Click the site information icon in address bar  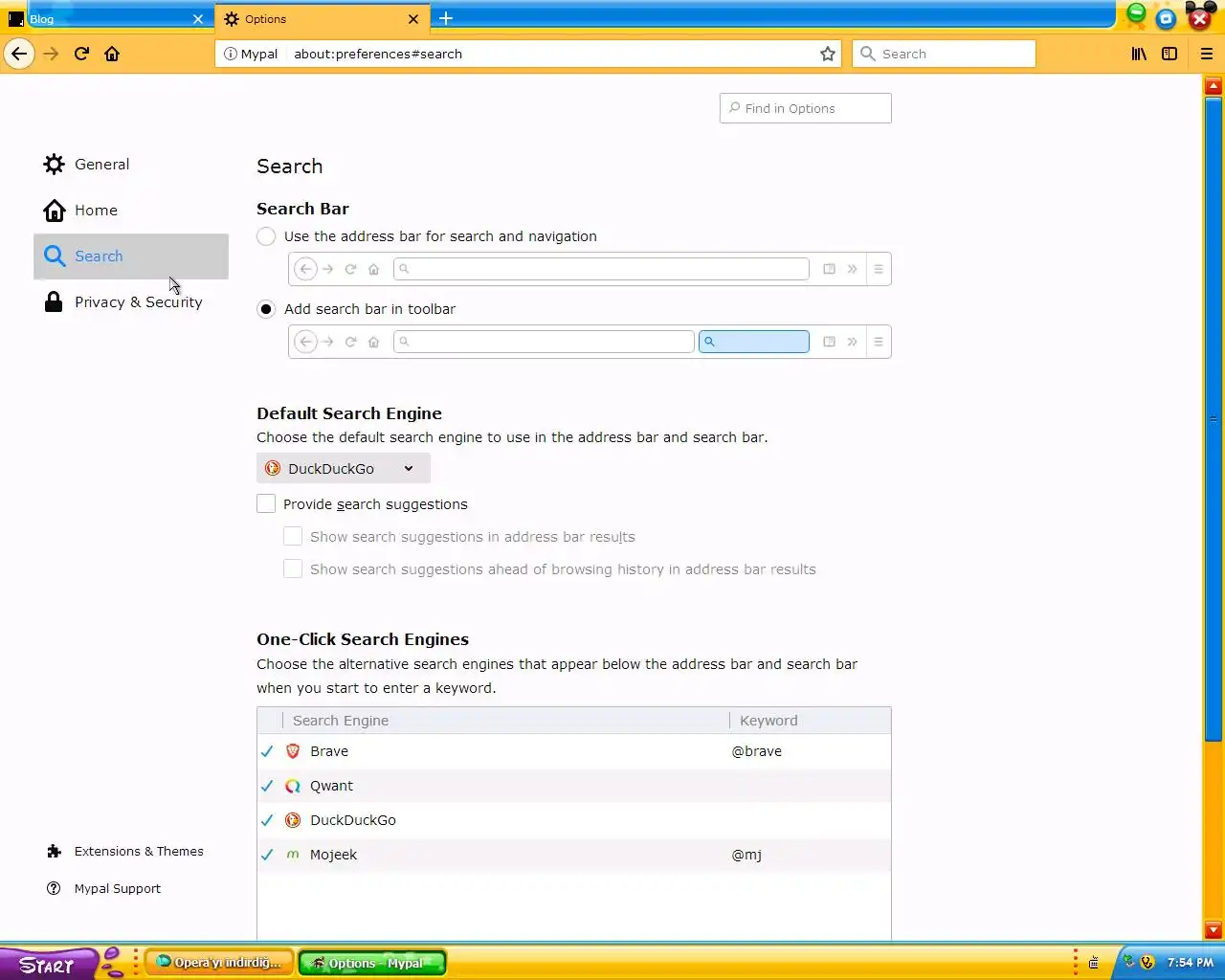pyautogui.click(x=231, y=54)
